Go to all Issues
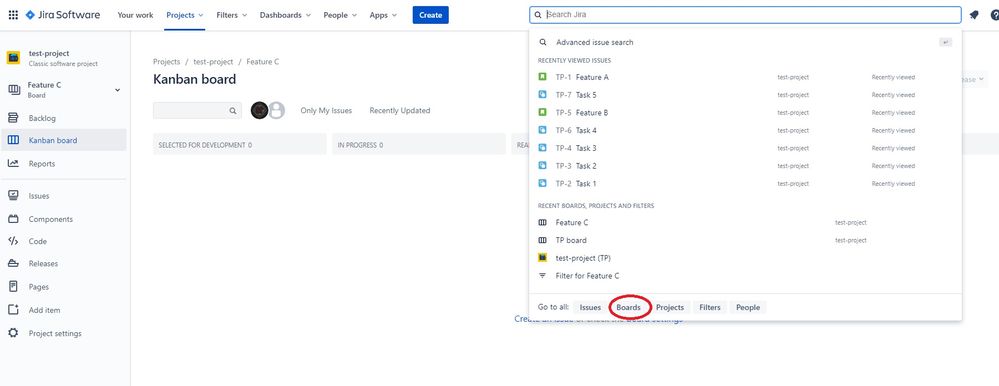Screen dimensions: 999x386 [590, 307]
